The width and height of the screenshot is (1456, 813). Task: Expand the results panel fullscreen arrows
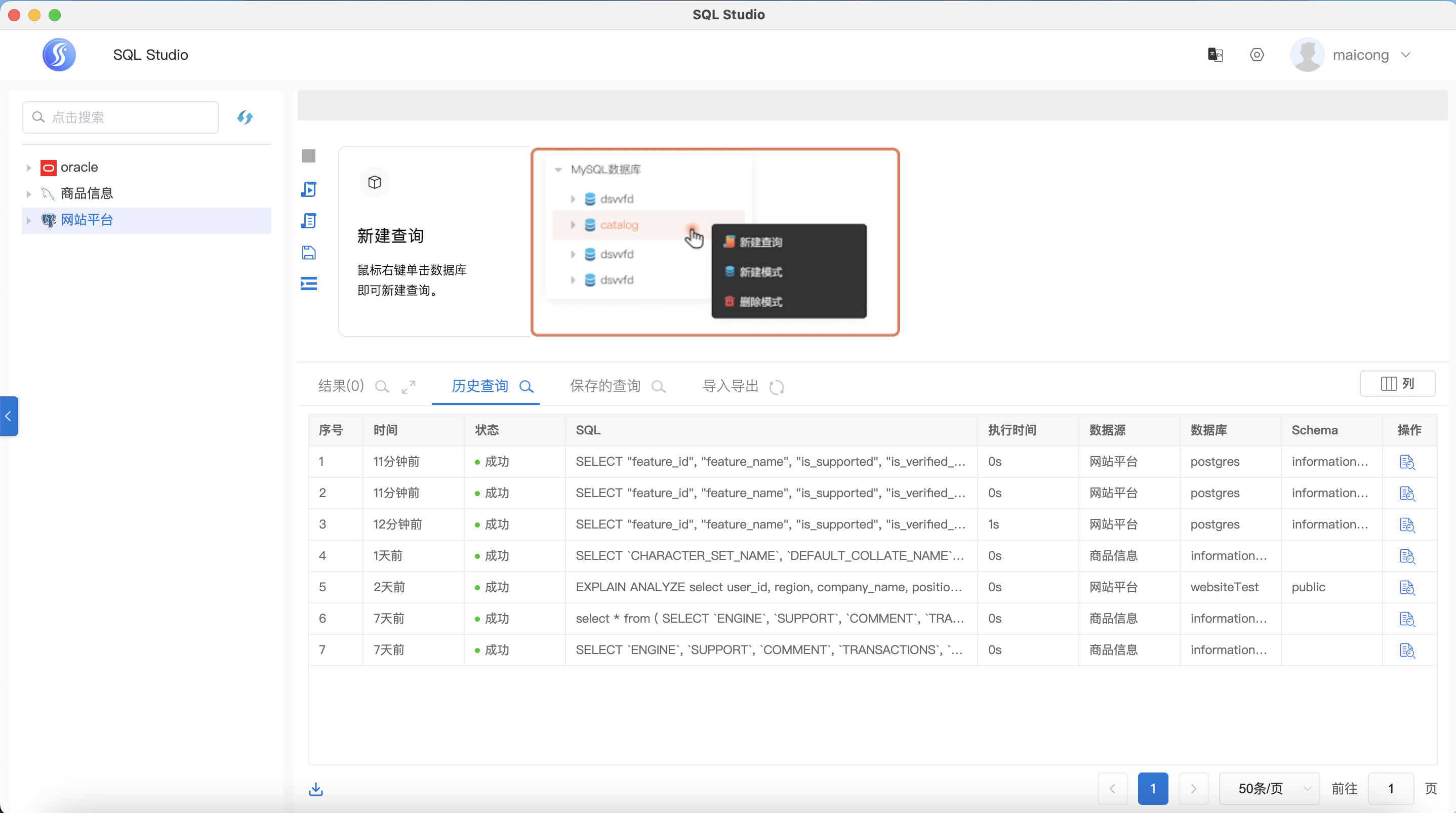(409, 387)
